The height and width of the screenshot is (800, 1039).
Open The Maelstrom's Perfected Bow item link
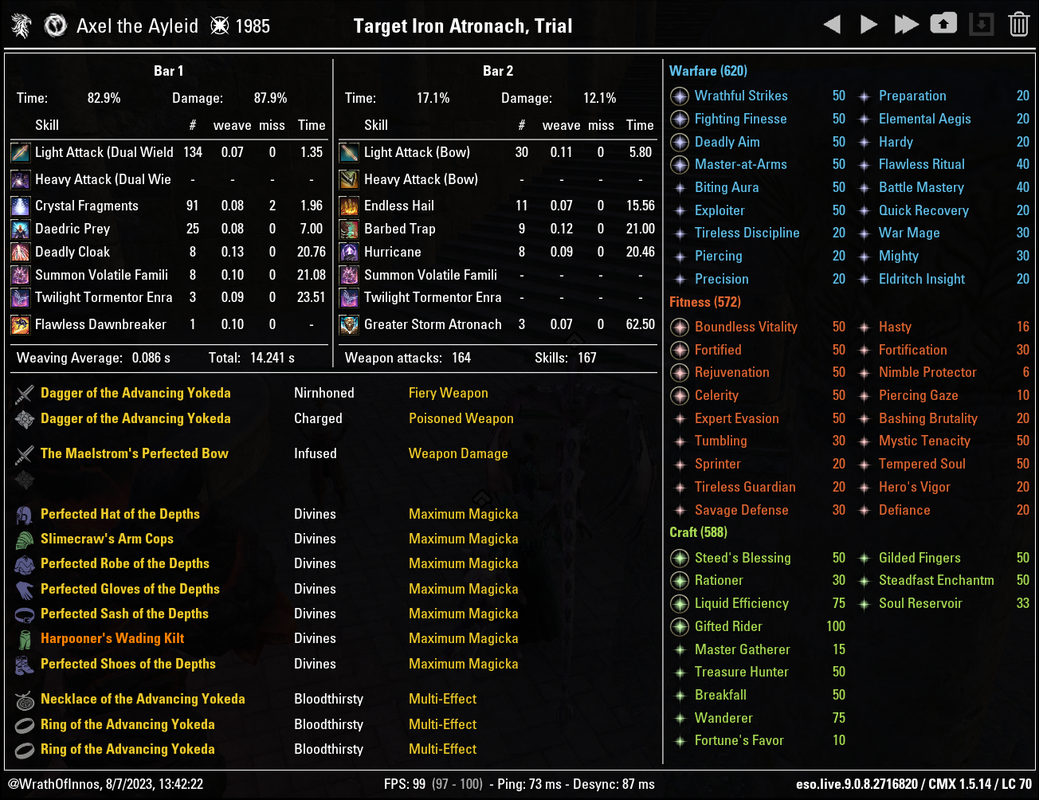click(134, 454)
